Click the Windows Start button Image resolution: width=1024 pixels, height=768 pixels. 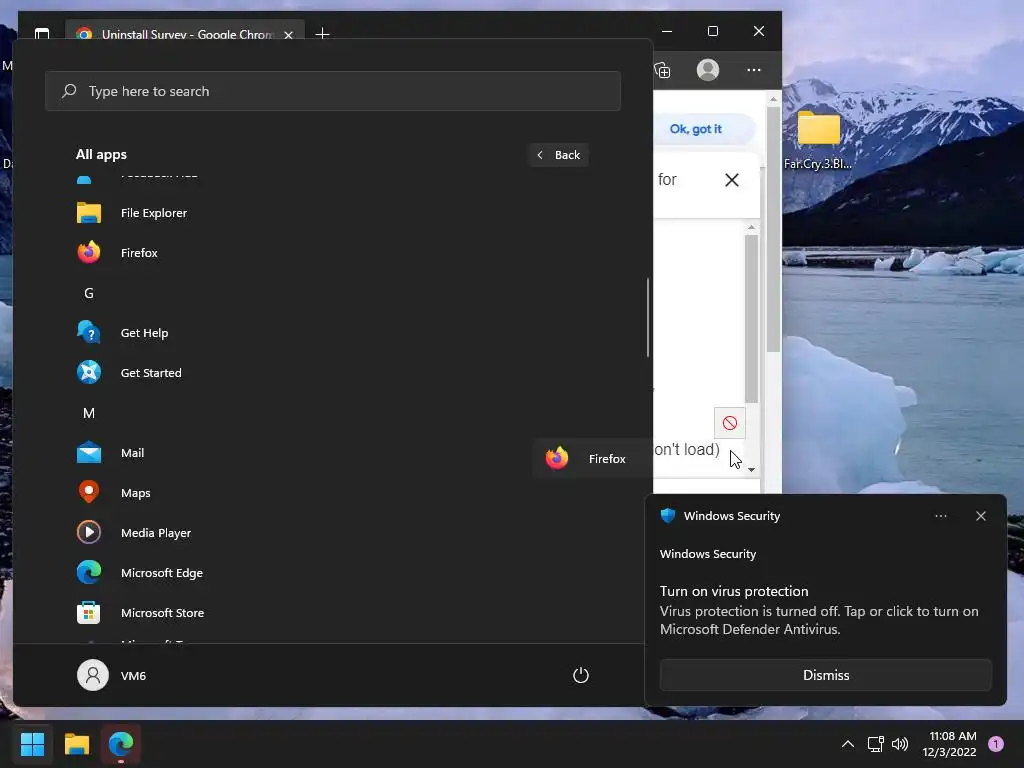[x=32, y=743]
